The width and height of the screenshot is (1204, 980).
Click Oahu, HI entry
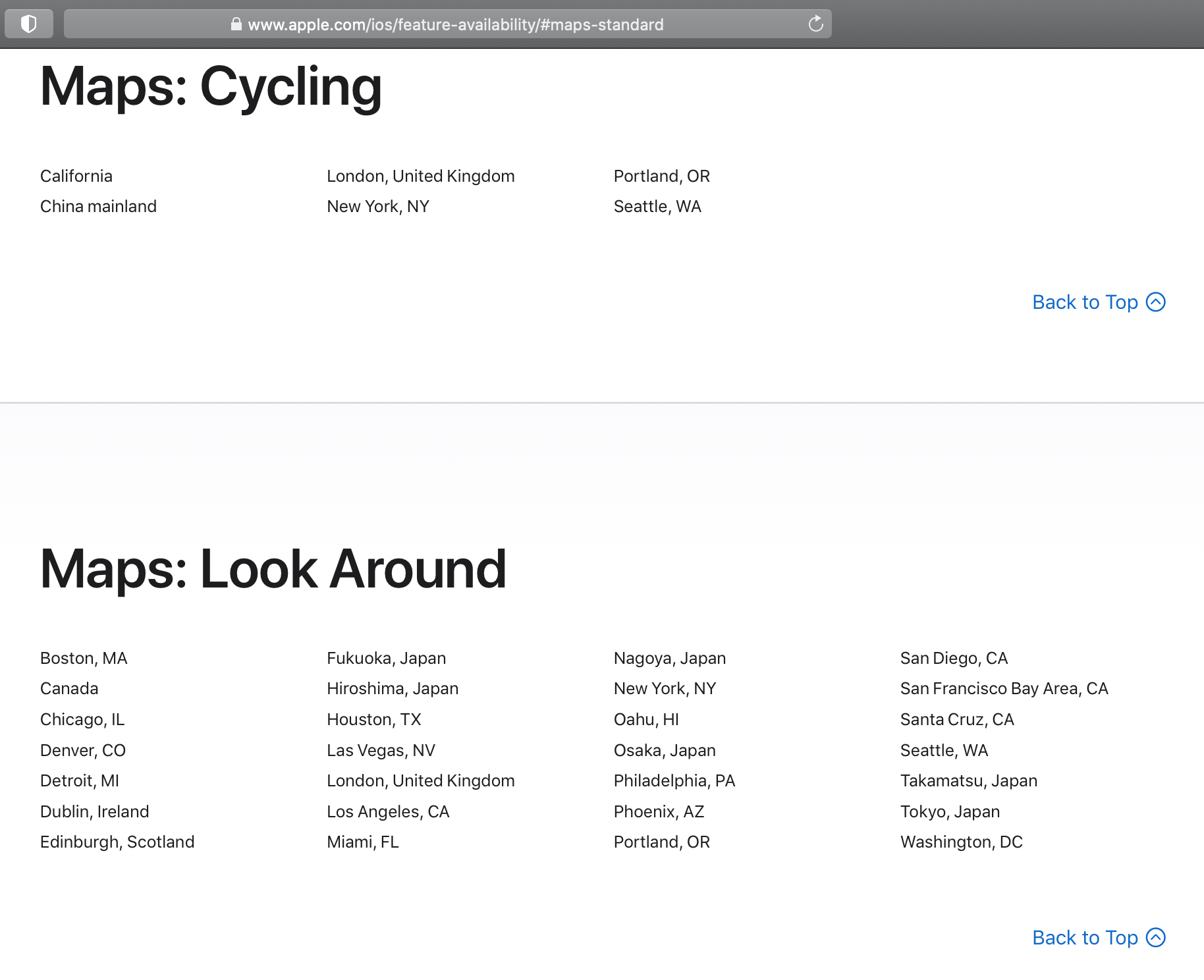coord(646,720)
